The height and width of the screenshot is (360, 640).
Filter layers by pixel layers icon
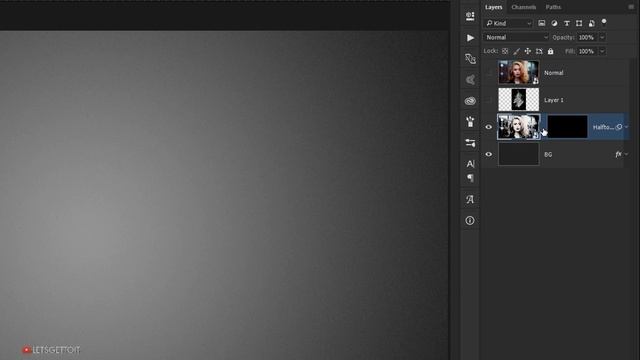coord(542,23)
